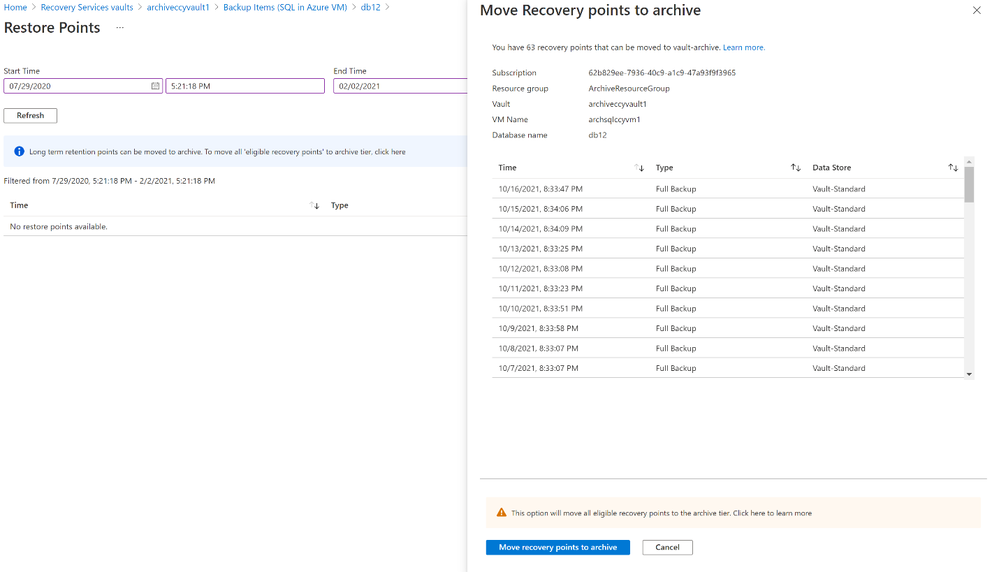Sort archive list by Type column
The height and width of the screenshot is (572, 999).
795,168
